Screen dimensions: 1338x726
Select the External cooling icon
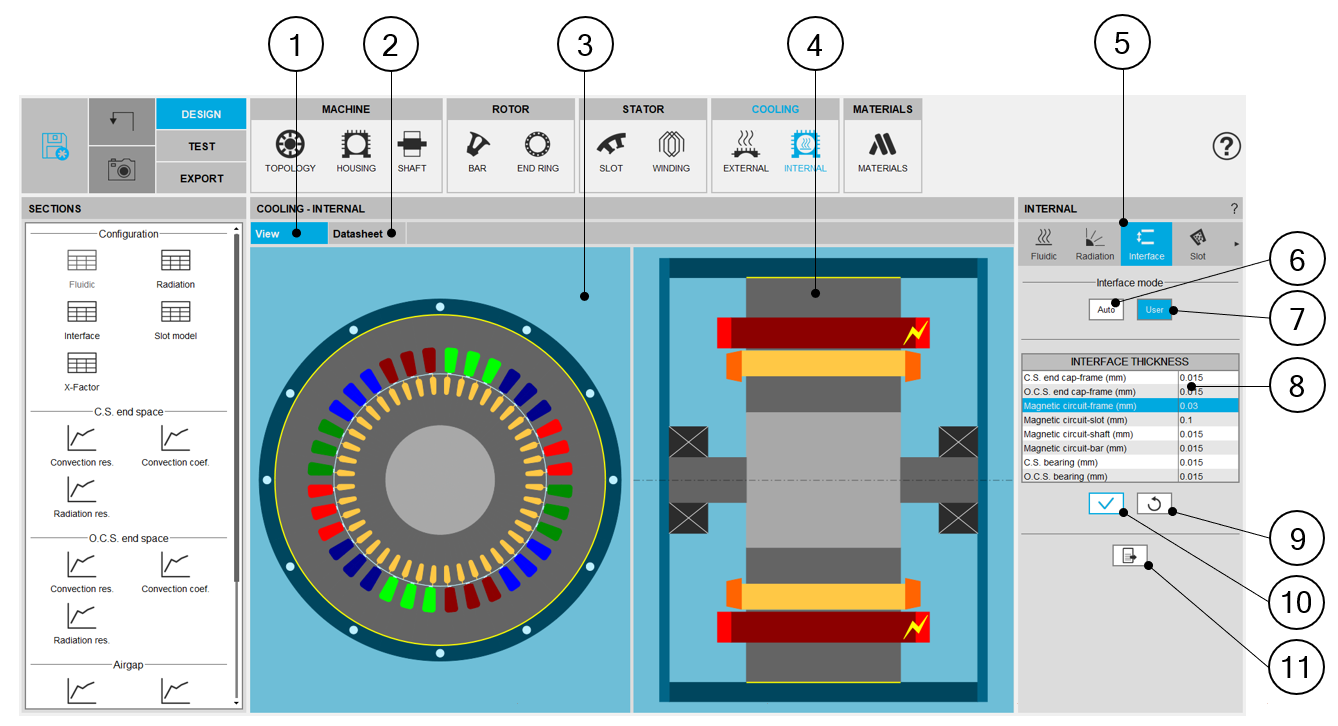745,150
